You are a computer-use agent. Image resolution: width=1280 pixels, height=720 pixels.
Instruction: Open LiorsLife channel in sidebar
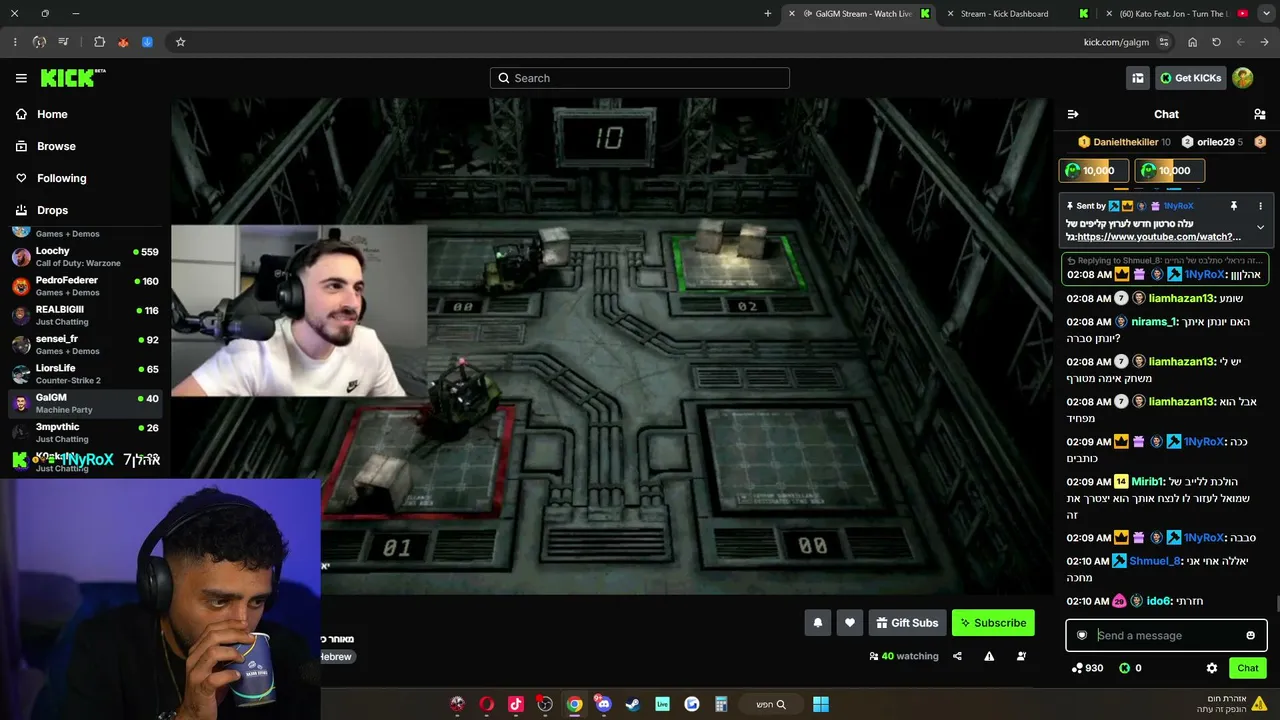pos(85,374)
